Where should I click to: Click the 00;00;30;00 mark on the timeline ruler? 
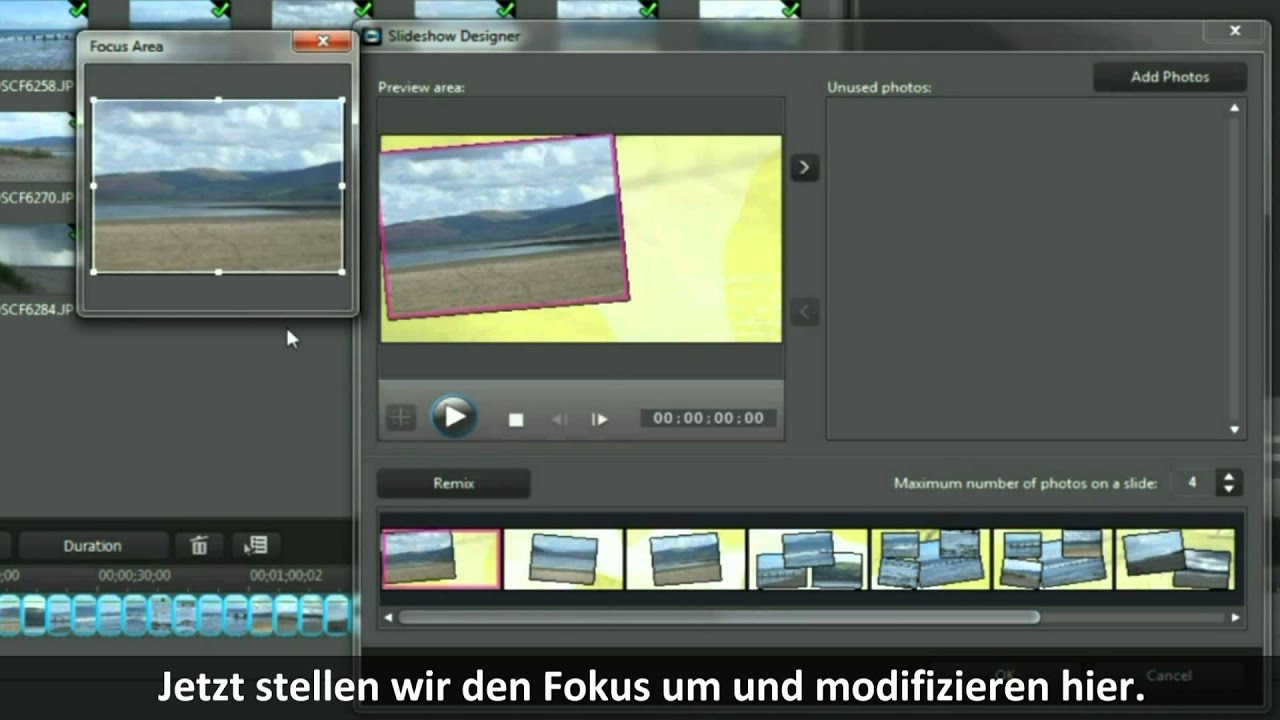[134, 576]
